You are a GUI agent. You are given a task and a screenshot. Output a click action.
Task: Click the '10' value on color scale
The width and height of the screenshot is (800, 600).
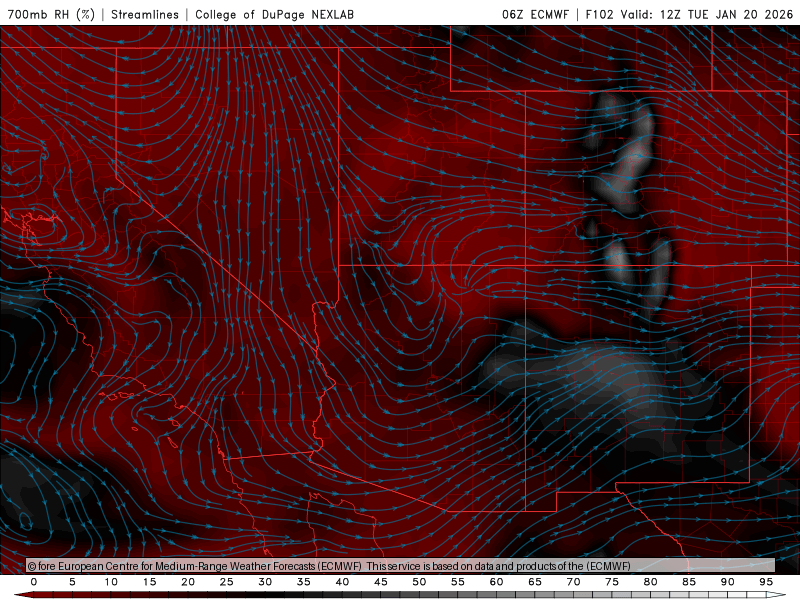point(111,582)
